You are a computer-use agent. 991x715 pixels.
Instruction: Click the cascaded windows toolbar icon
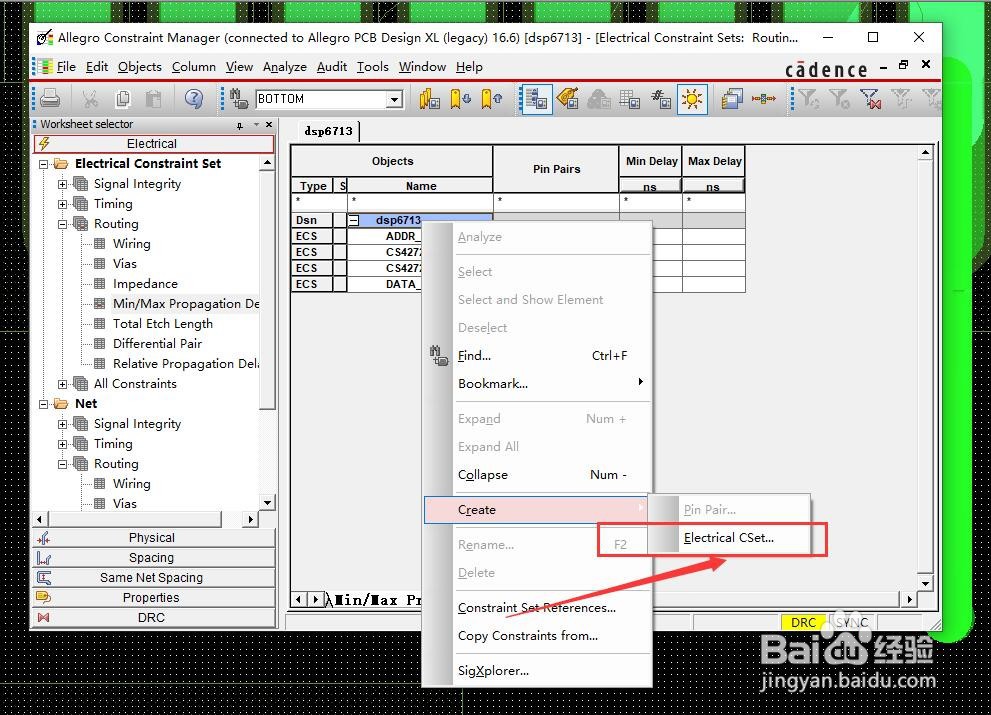pos(731,99)
